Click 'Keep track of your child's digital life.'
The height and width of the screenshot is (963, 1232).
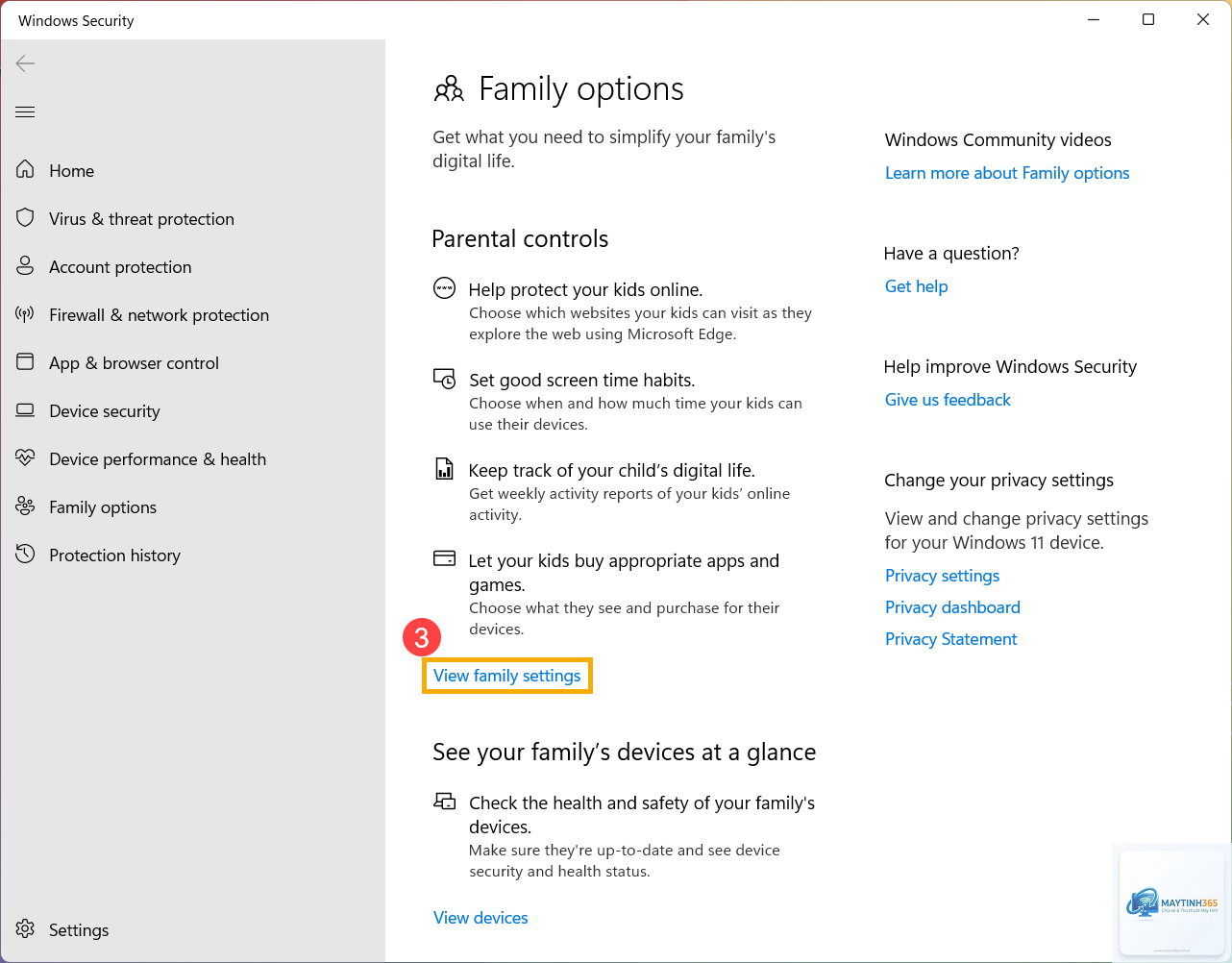coord(611,471)
